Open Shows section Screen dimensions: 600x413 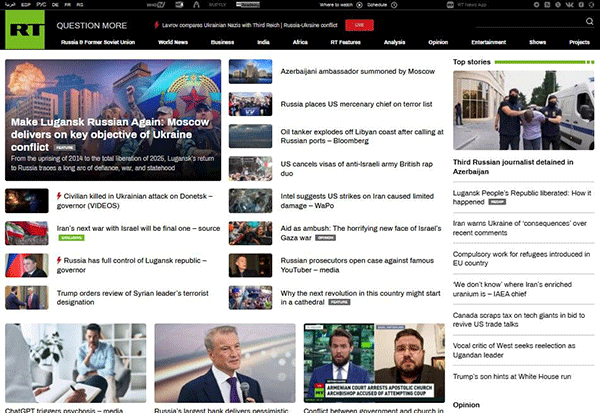[x=538, y=42]
